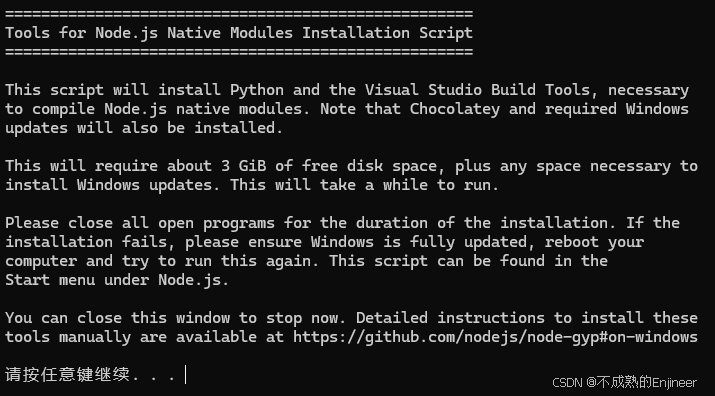
Task: Click the equals-sign separator below the title
Action: tap(239, 52)
